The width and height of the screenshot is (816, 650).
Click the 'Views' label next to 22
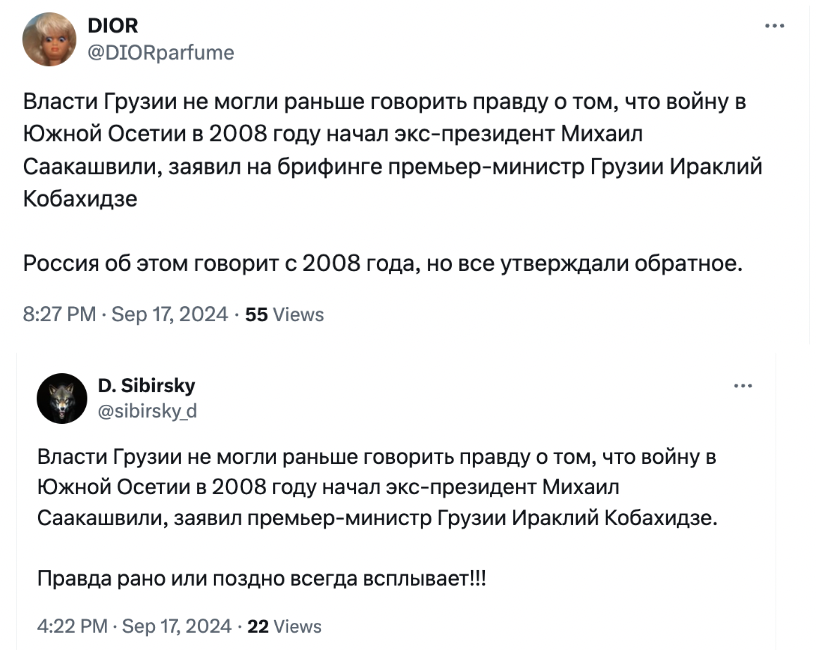[x=298, y=626]
